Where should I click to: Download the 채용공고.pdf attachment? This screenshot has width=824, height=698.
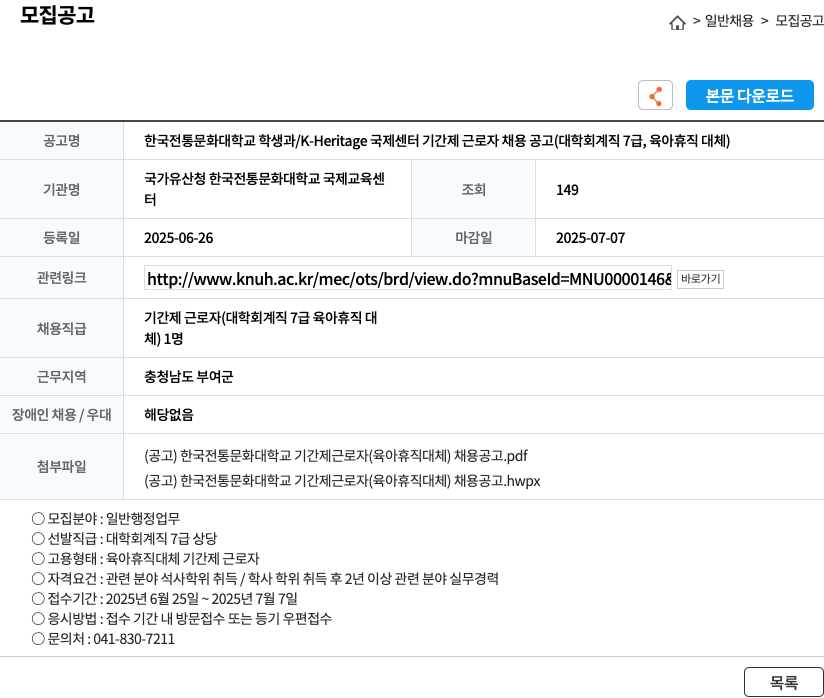(x=336, y=456)
